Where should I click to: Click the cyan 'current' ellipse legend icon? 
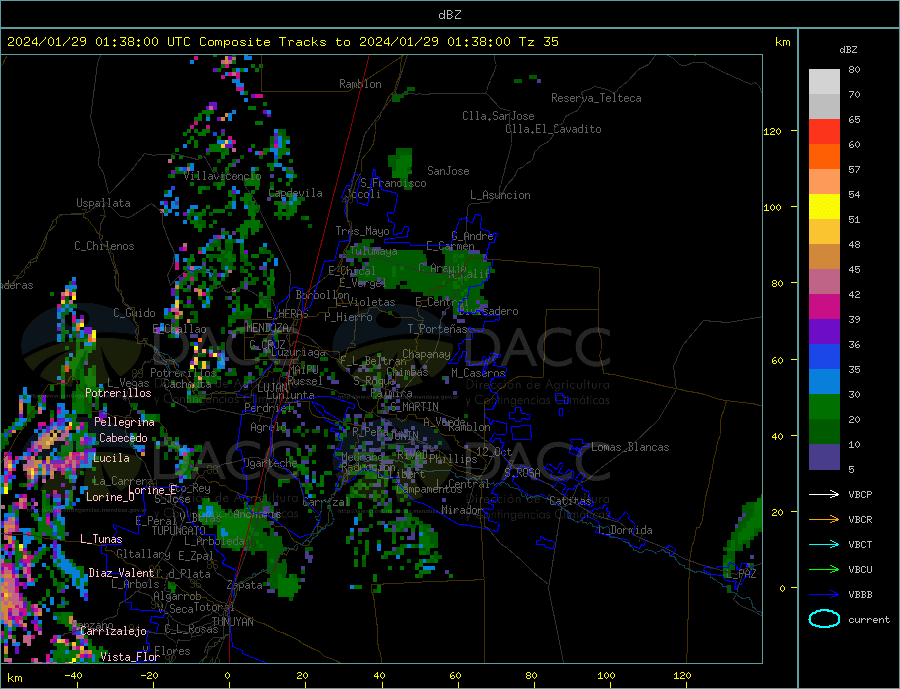point(824,619)
